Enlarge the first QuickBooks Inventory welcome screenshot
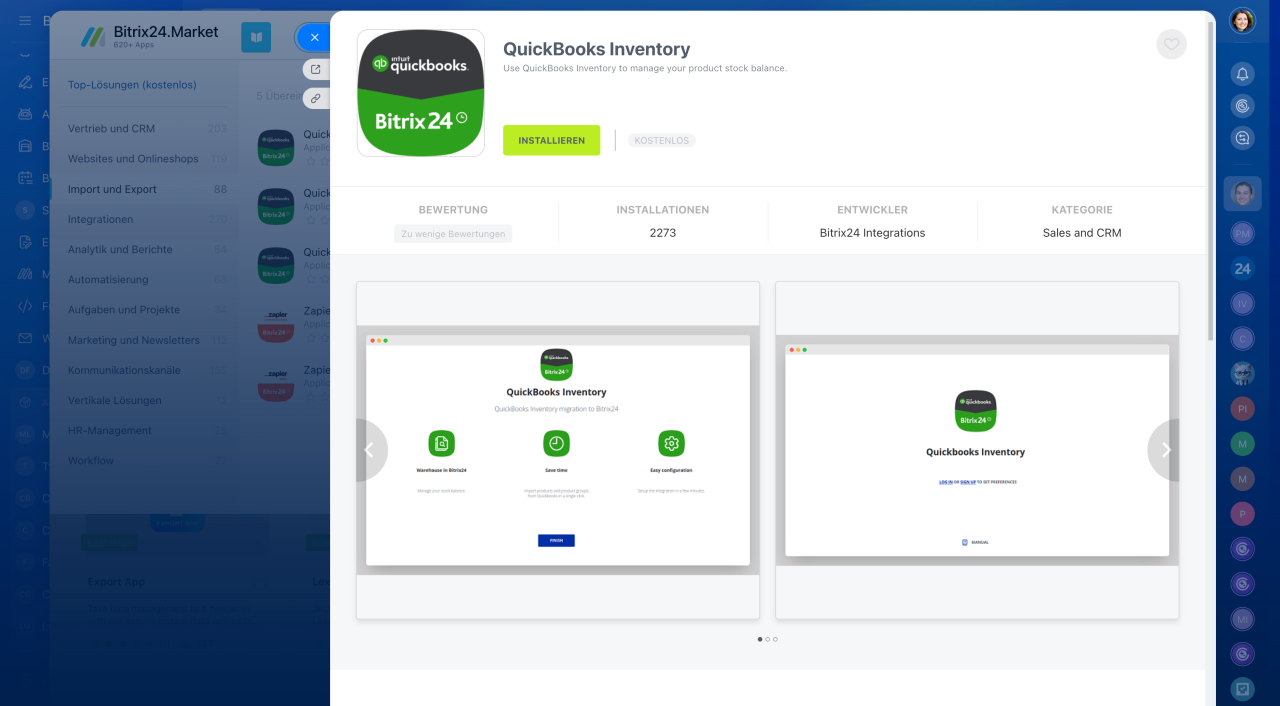Viewport: 1280px width, 706px height. click(557, 450)
